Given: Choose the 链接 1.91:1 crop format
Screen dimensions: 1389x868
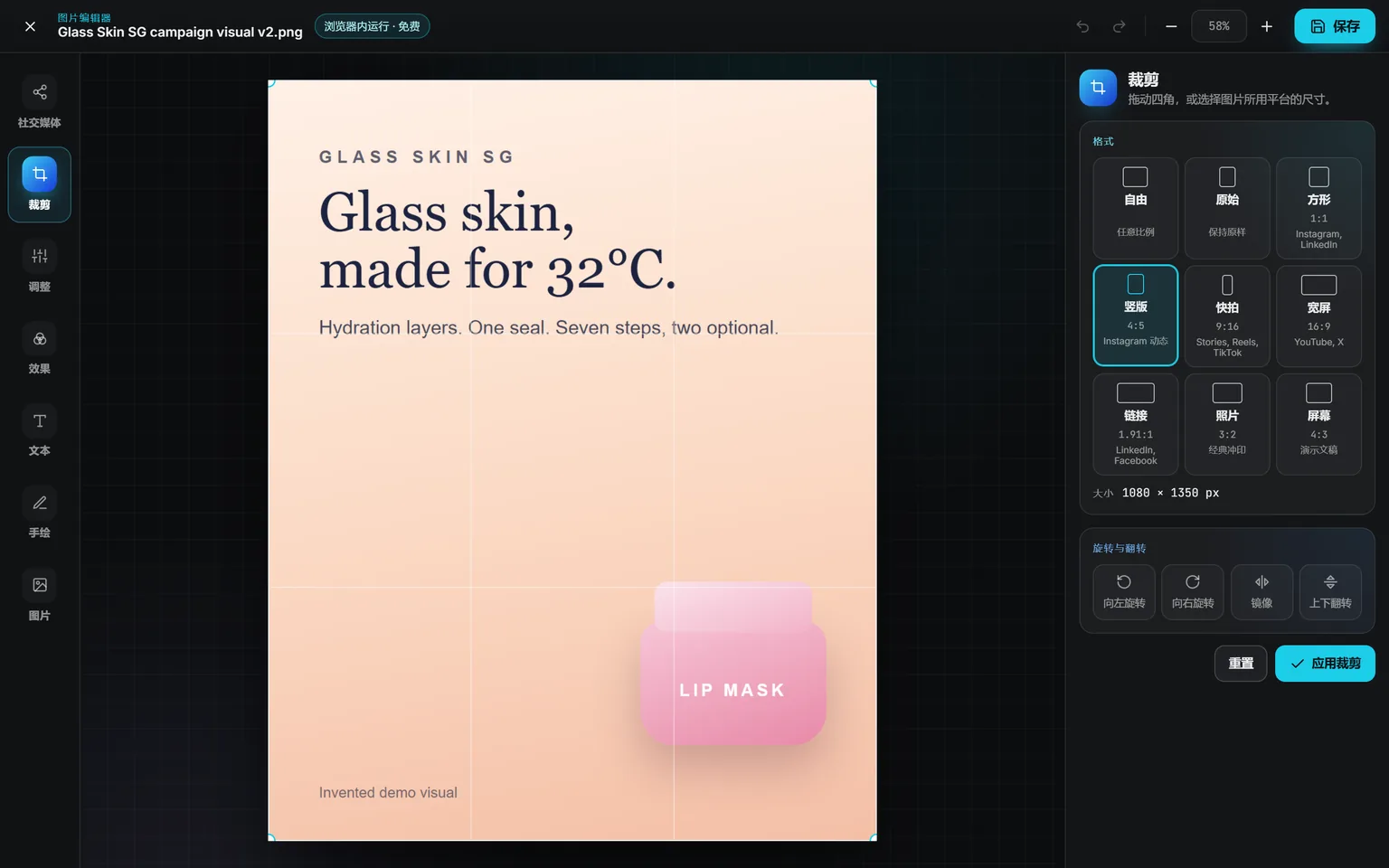Looking at the screenshot, I should tap(1136, 424).
